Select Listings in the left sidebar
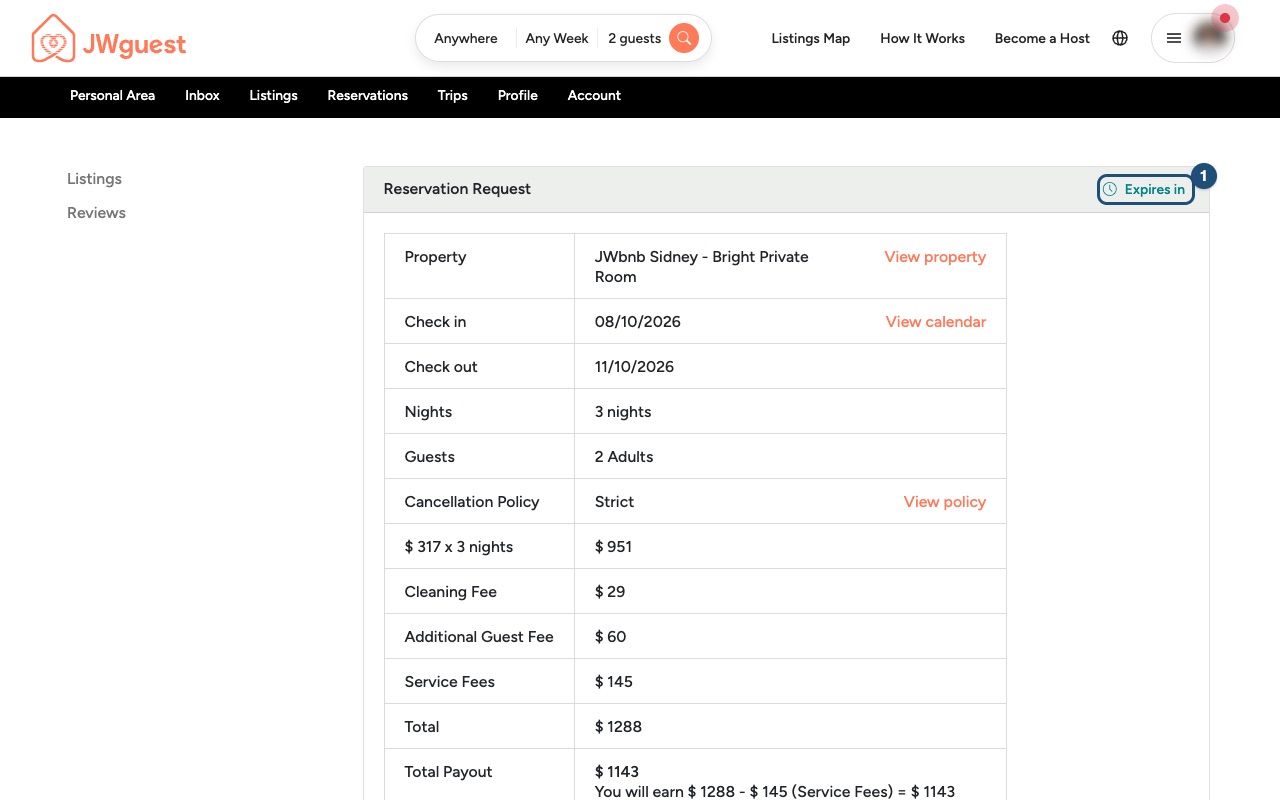The width and height of the screenshot is (1280, 800). pos(94,179)
